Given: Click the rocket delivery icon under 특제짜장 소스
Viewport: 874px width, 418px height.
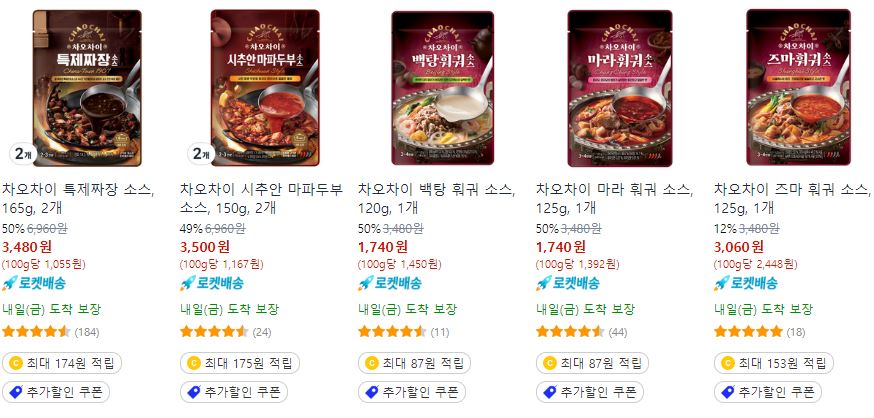Looking at the screenshot, I should (x=9, y=283).
